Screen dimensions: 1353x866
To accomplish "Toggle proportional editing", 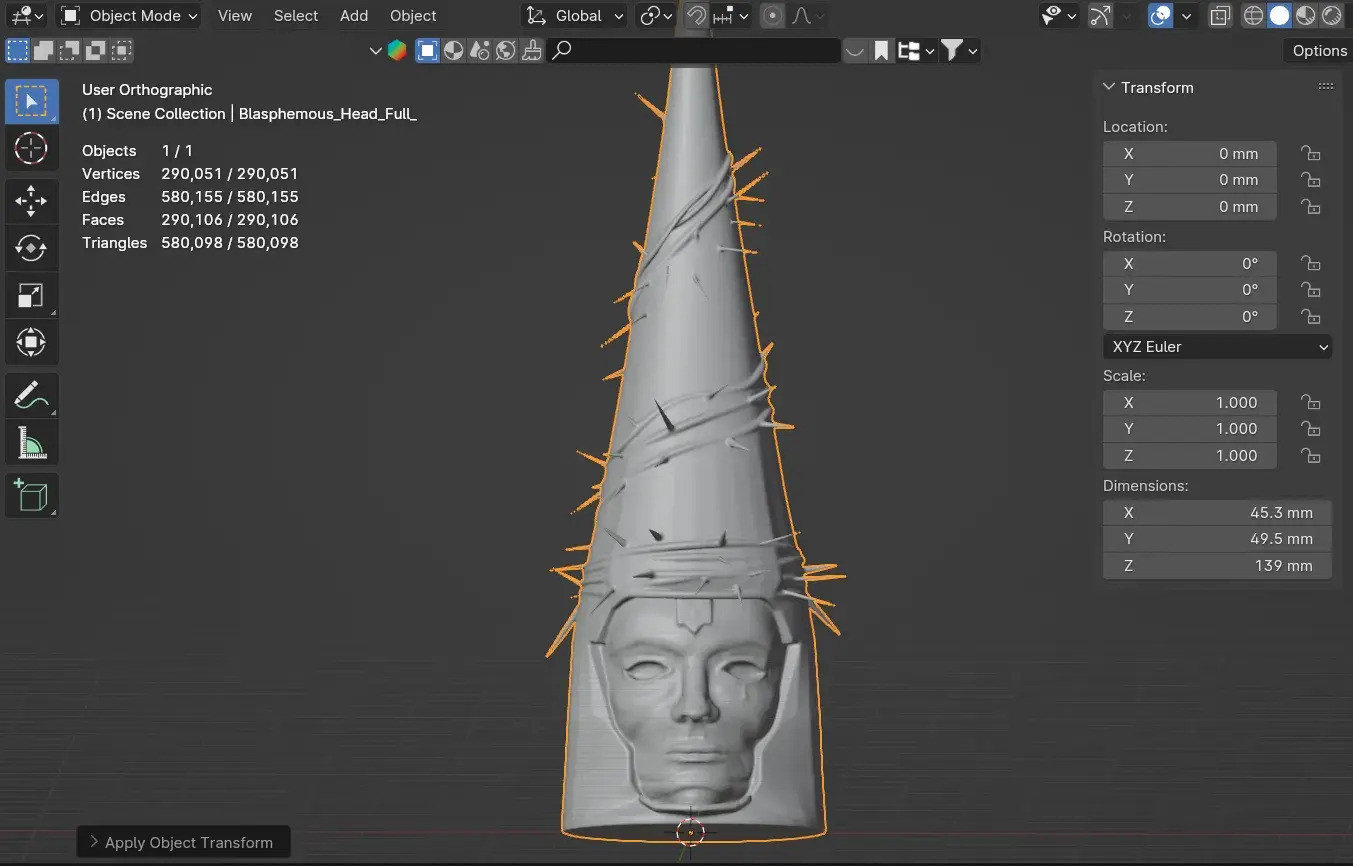I will pos(772,16).
